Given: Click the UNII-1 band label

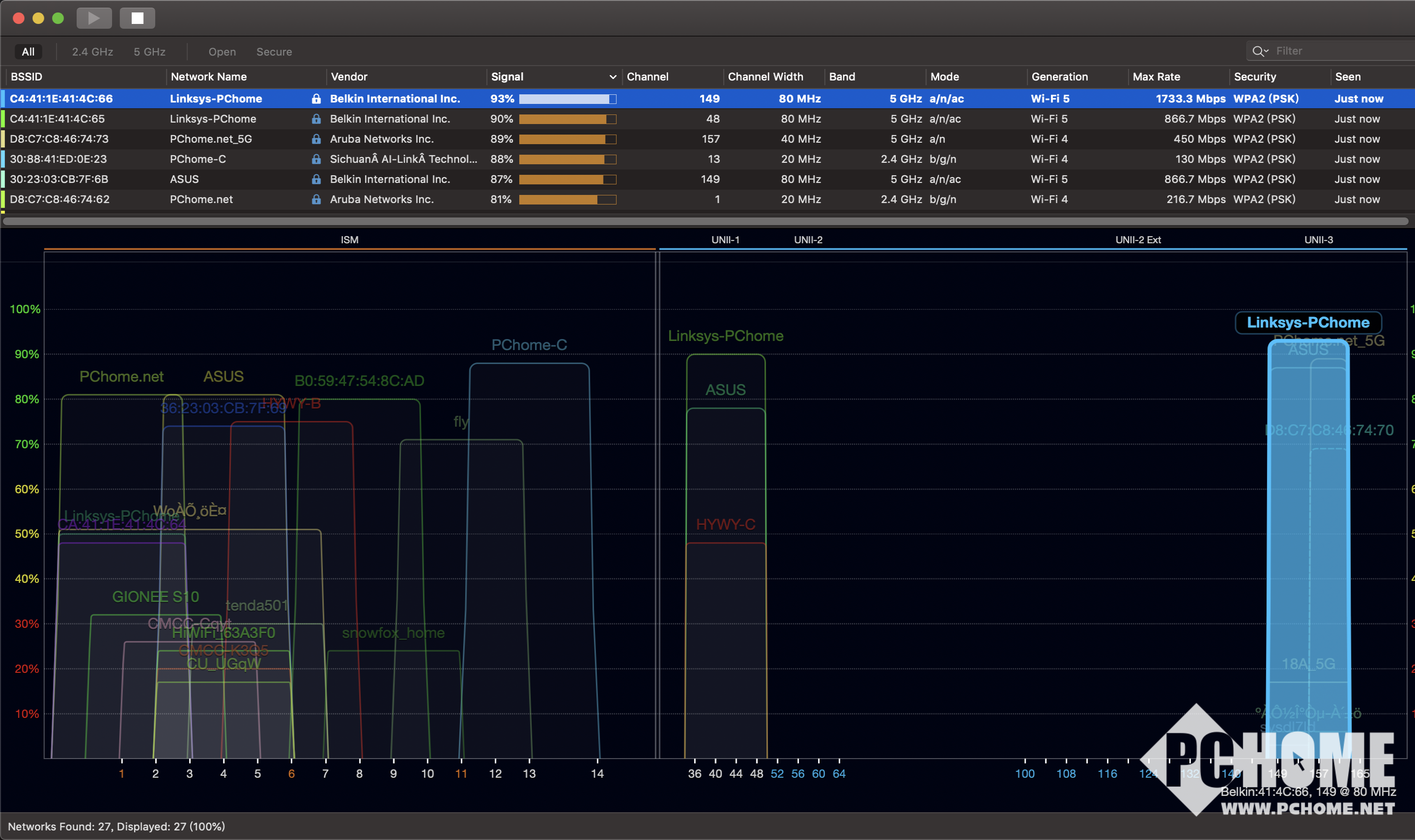Looking at the screenshot, I should (726, 240).
